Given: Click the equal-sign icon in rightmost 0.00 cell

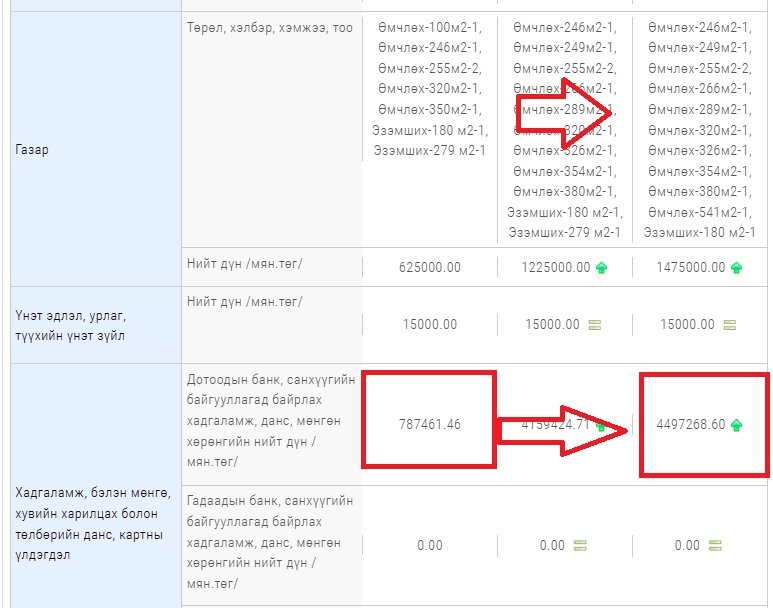Looking at the screenshot, I should (x=714, y=546).
